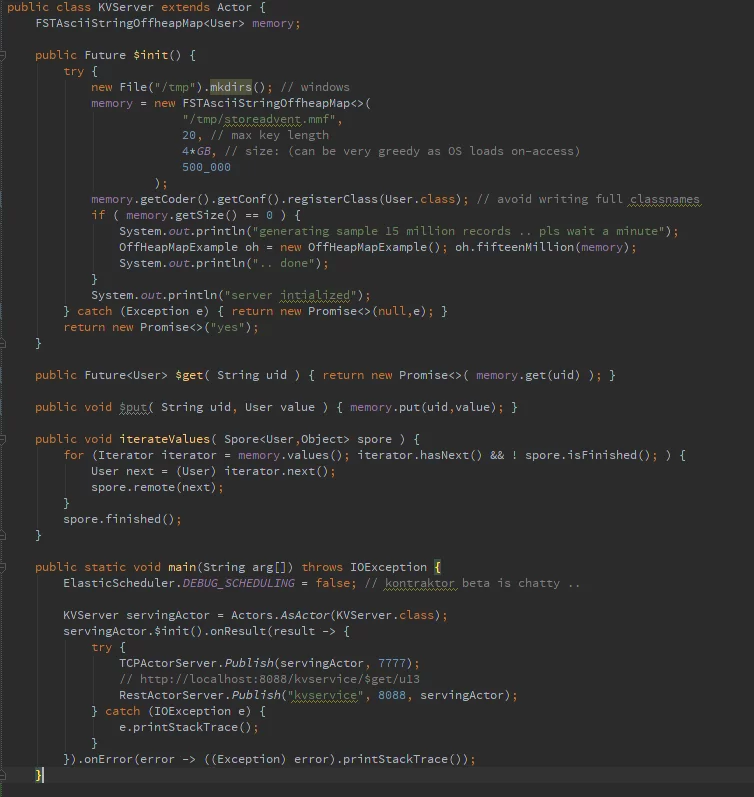The width and height of the screenshot is (754, 797).
Task: Click the fold end marker closing iterateValues
Action: [x=3, y=535]
